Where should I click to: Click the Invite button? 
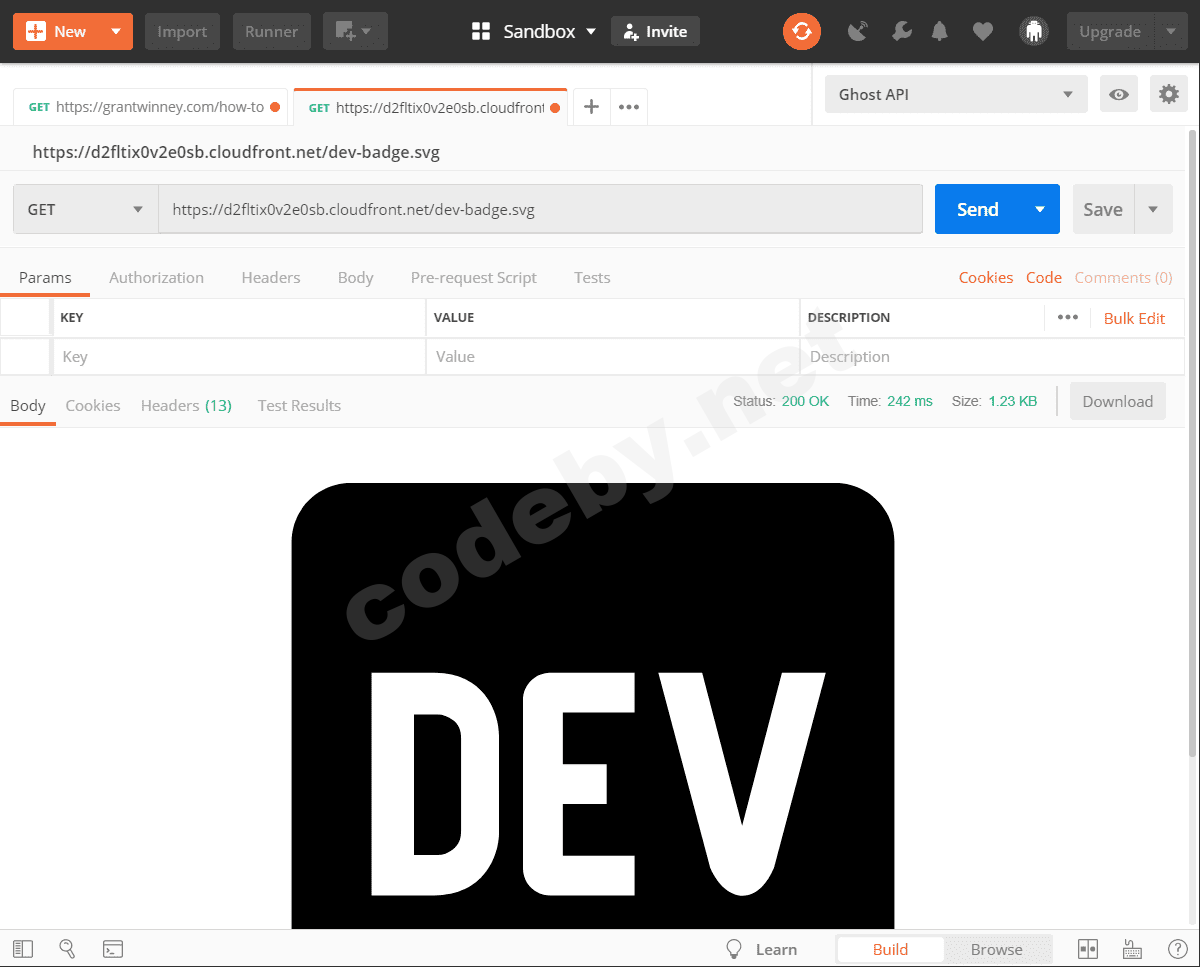[655, 31]
